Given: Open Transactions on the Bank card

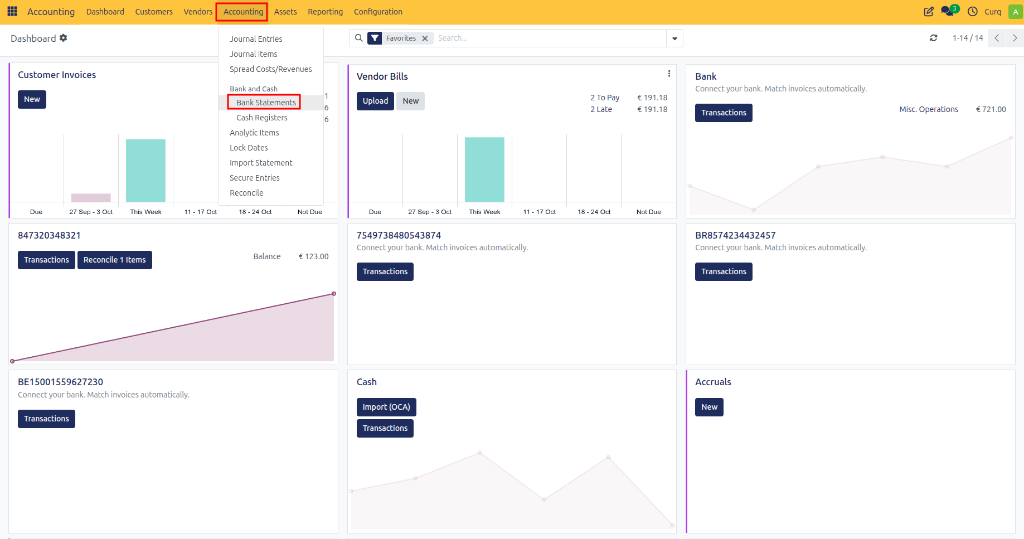Looking at the screenshot, I should 724,113.
